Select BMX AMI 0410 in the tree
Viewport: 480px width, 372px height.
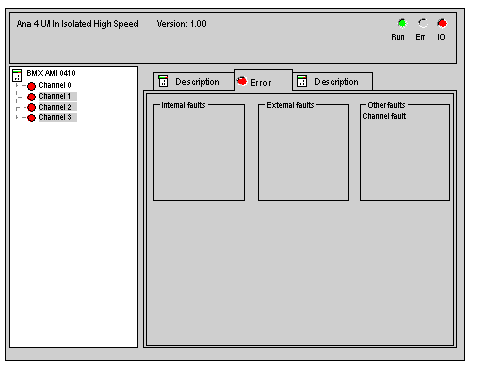pos(51,73)
